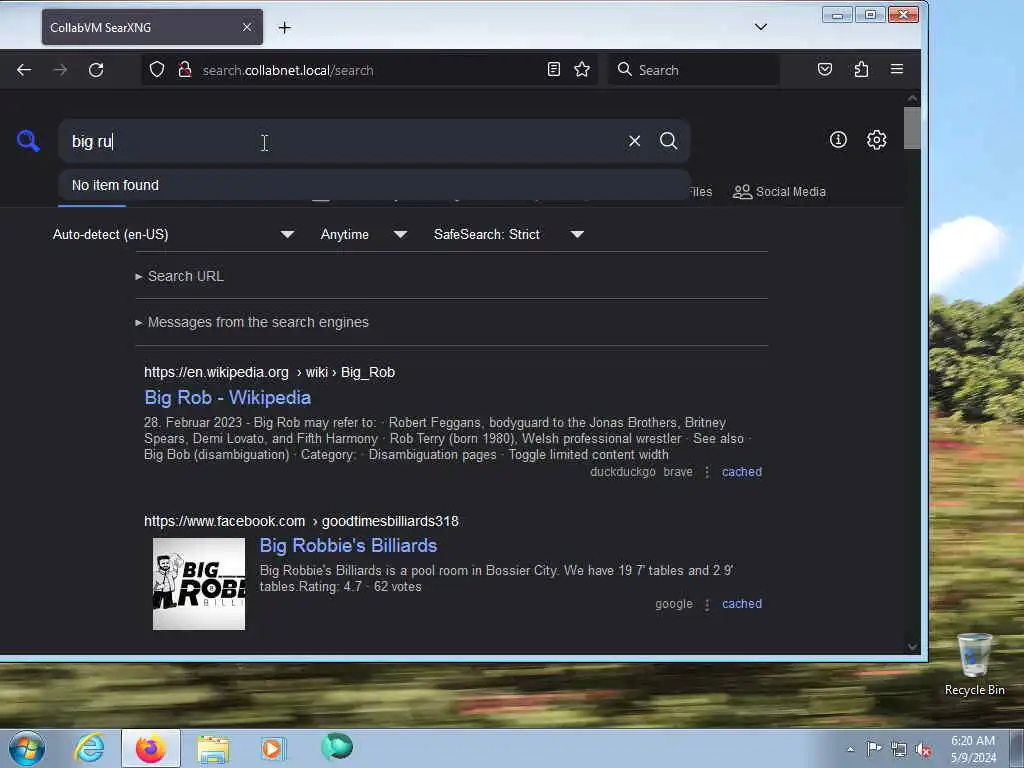Launch Internet Explorer from taskbar

tap(89, 748)
